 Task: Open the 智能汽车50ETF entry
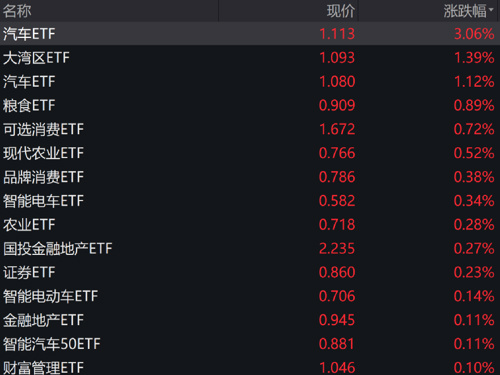click(x=250, y=344)
